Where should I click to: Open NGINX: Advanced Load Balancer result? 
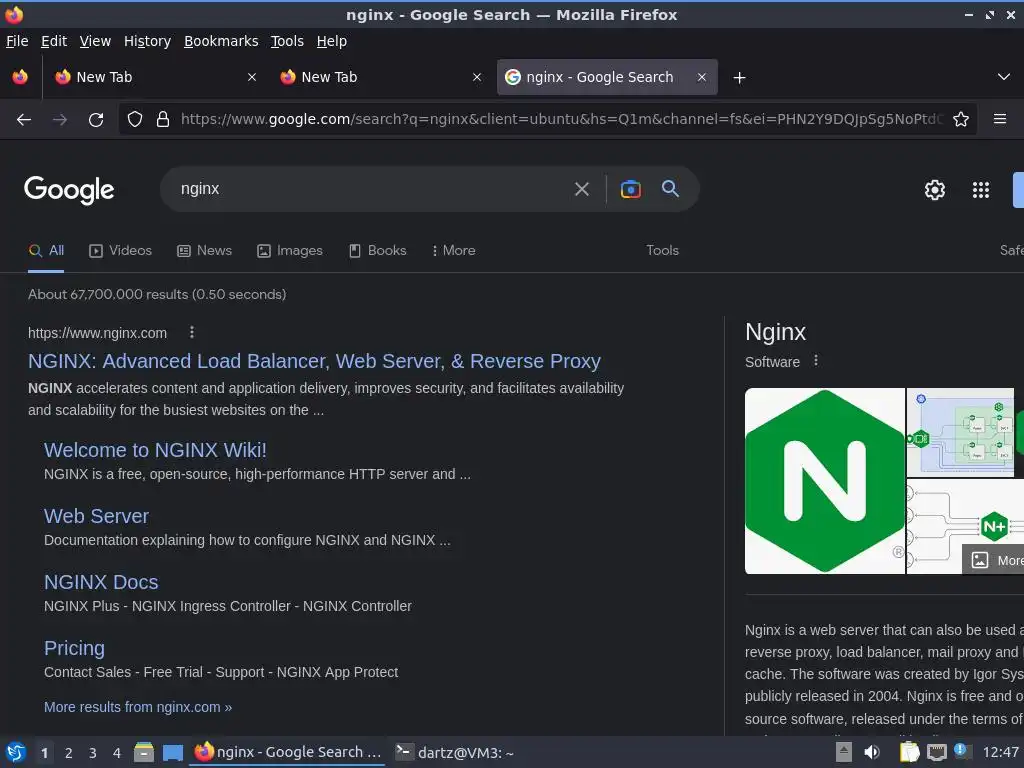314,361
